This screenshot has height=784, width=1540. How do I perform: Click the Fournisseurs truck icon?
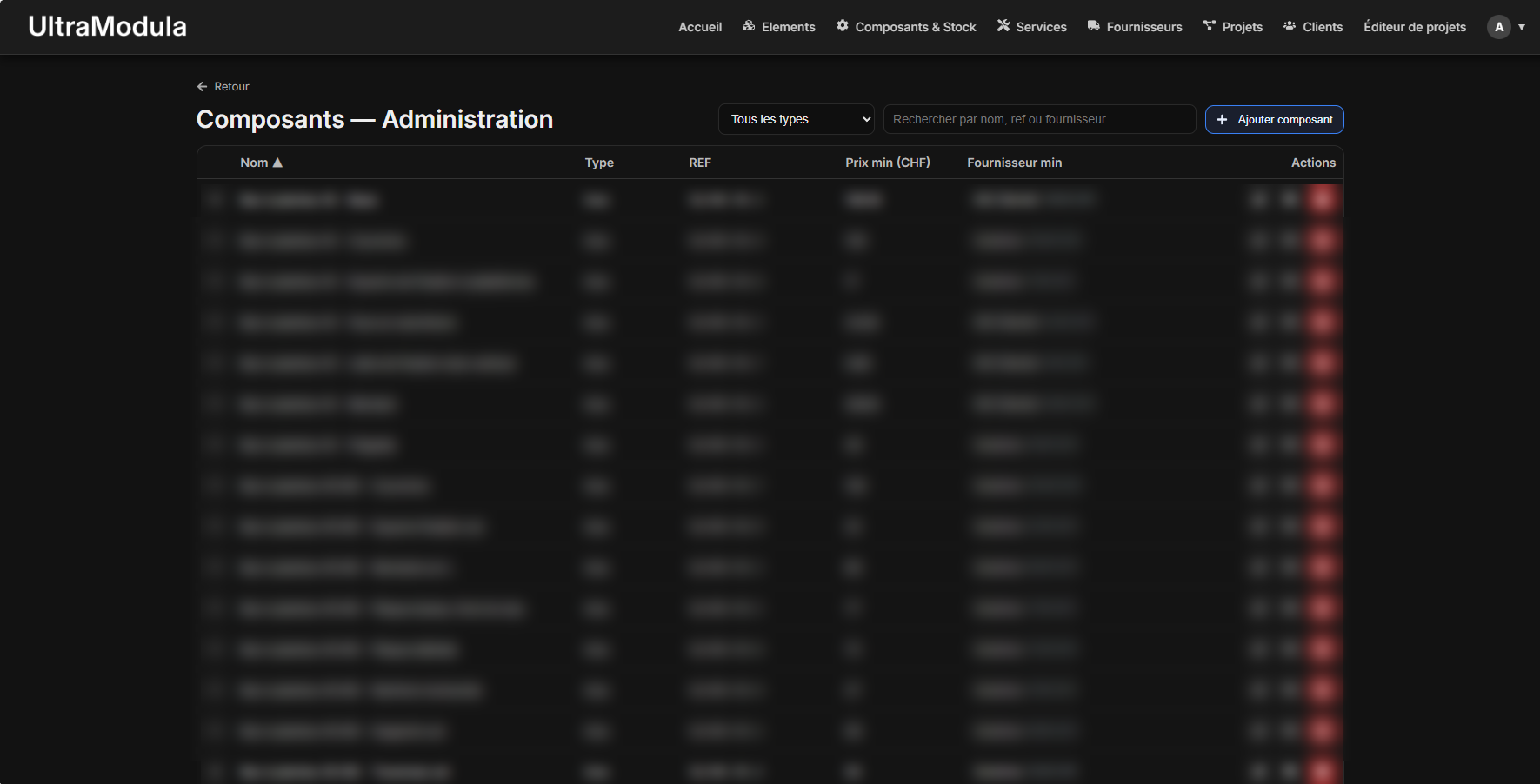tap(1093, 26)
